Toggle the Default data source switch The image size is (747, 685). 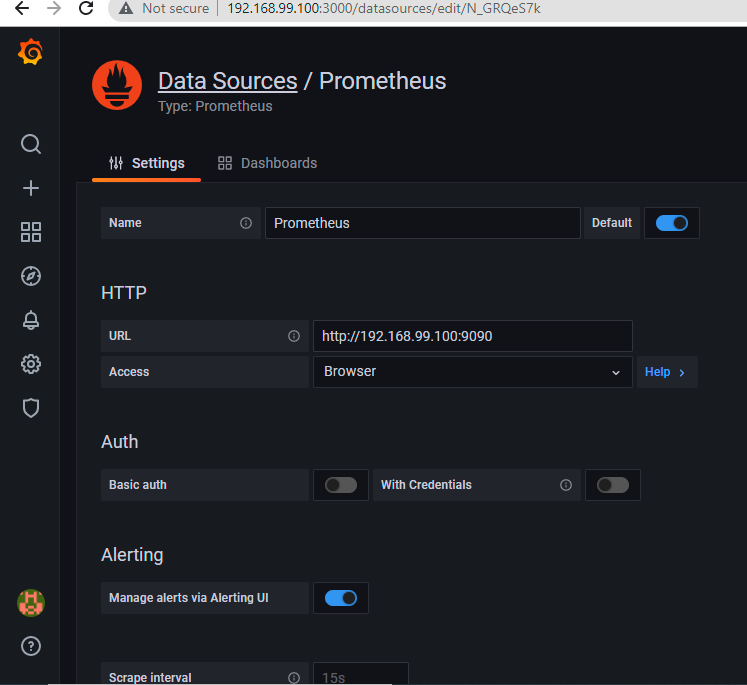pyautogui.click(x=671, y=223)
